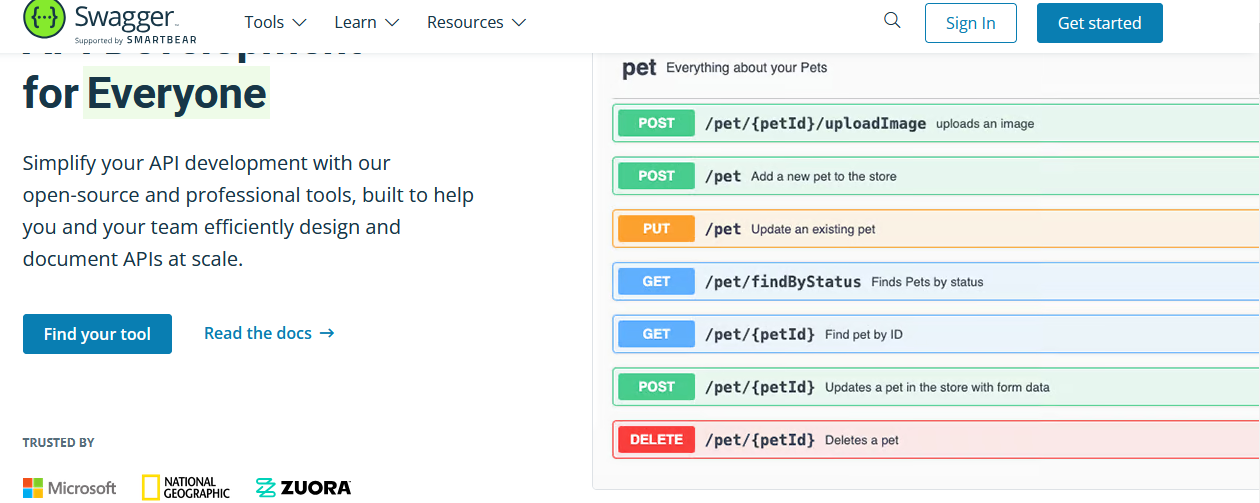The height and width of the screenshot is (503, 1260).
Task: Click the Microsoft logo
Action: (70, 488)
